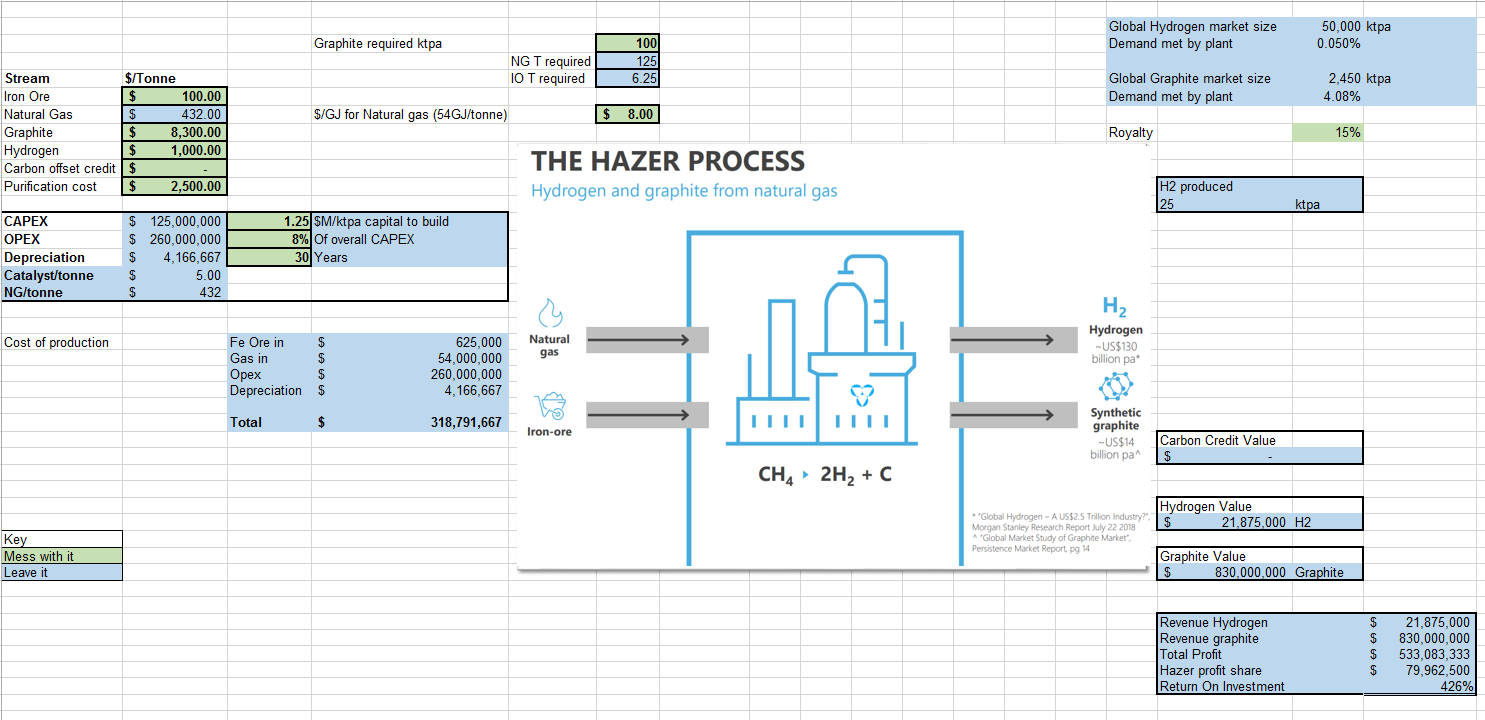Click the green Mess with it key cell
The height and width of the screenshot is (720, 1485).
[62, 556]
